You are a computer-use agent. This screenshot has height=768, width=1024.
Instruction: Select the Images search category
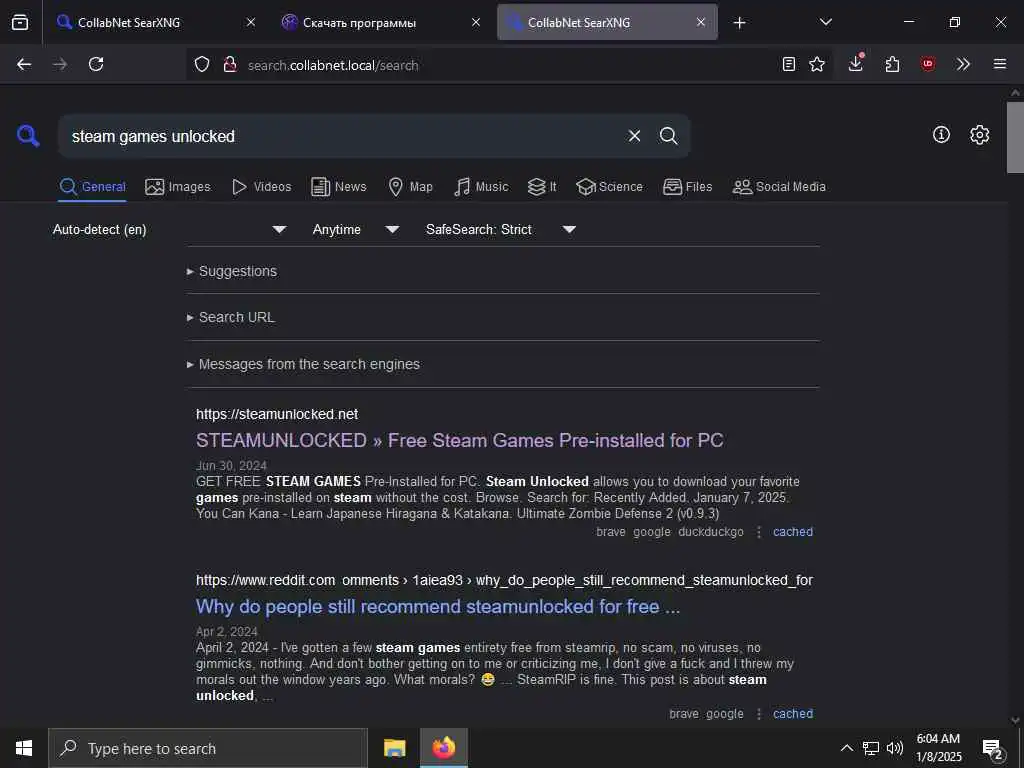point(178,187)
